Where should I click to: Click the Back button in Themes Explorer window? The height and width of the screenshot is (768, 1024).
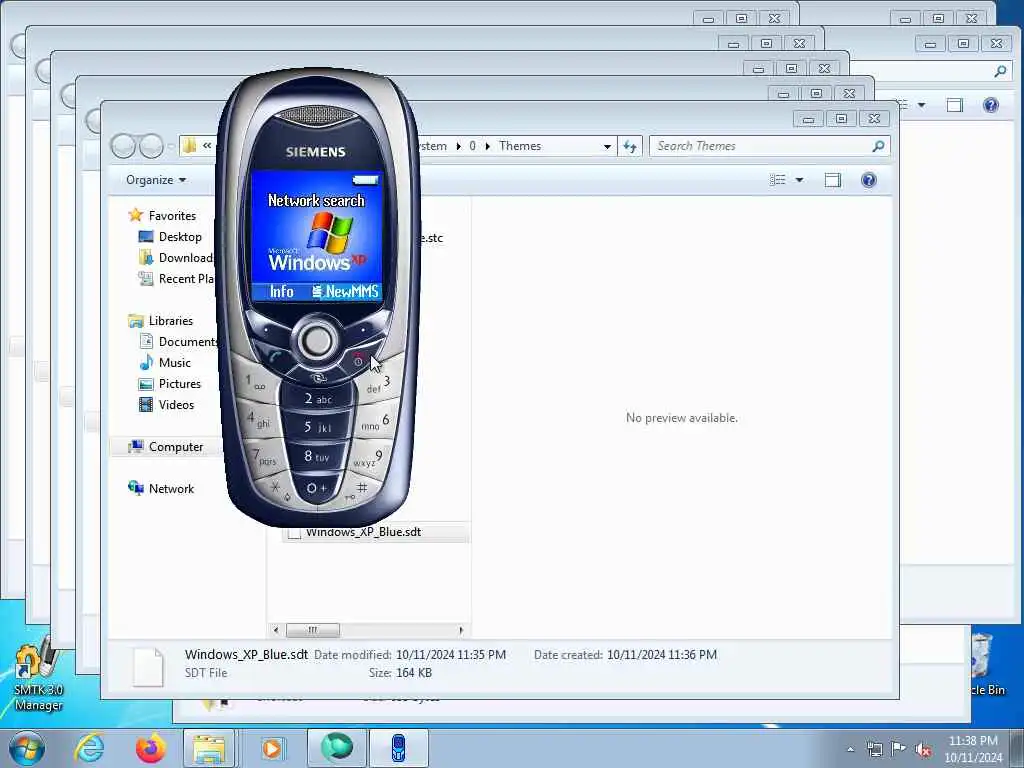(x=123, y=146)
